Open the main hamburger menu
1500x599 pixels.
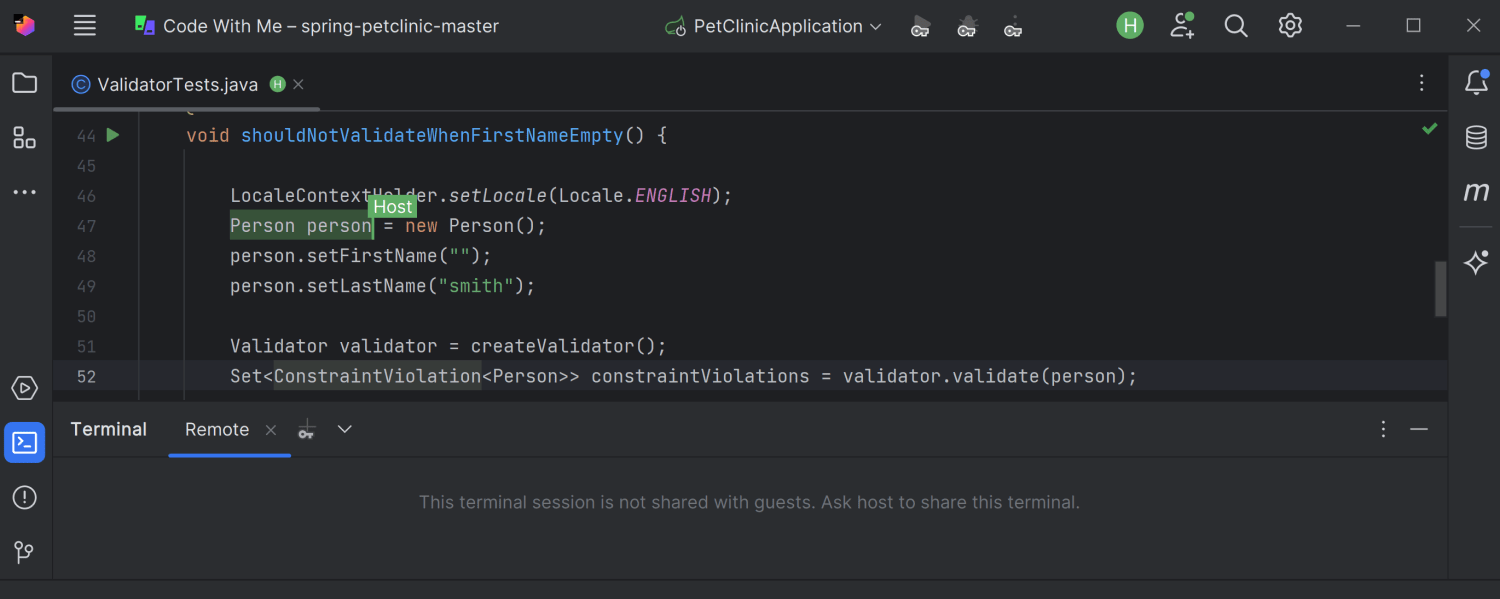(x=85, y=26)
